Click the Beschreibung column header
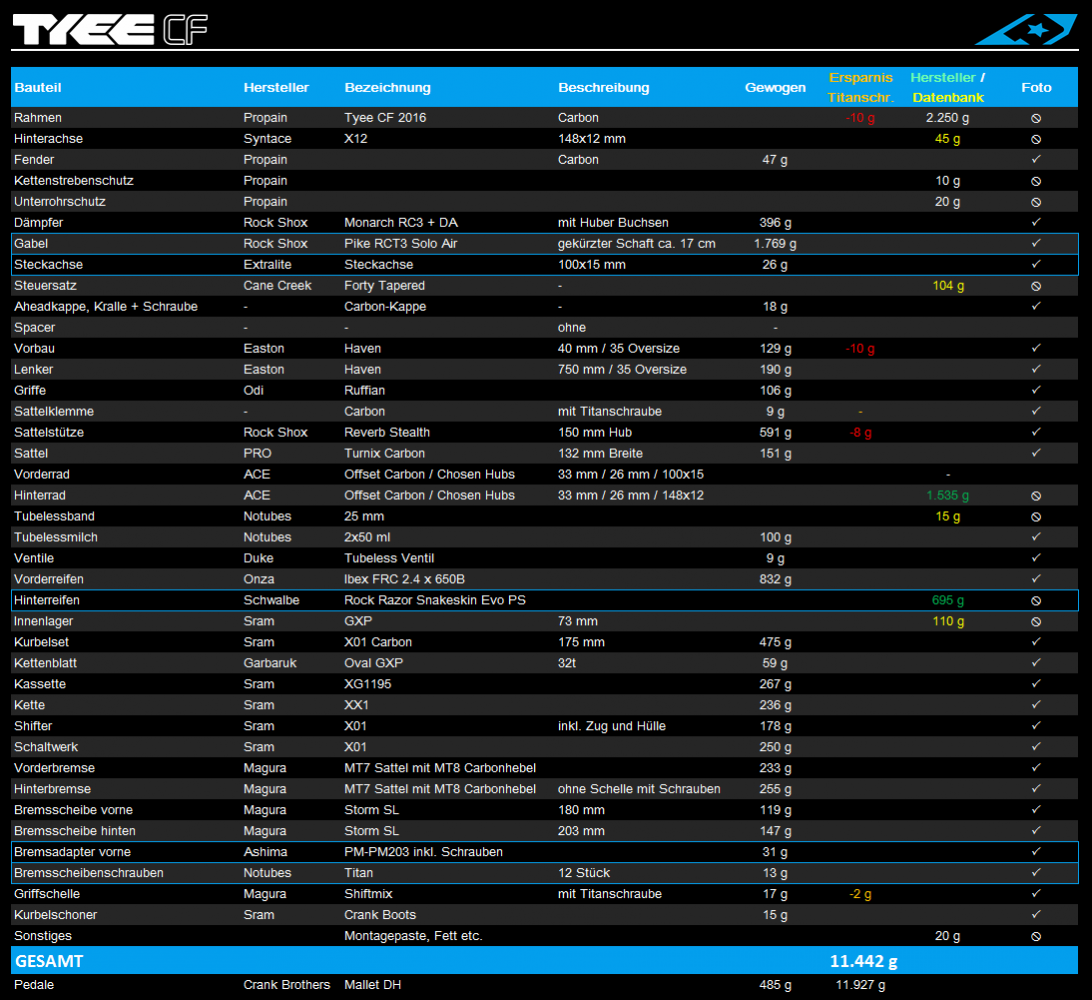The image size is (1092, 1000). point(603,88)
